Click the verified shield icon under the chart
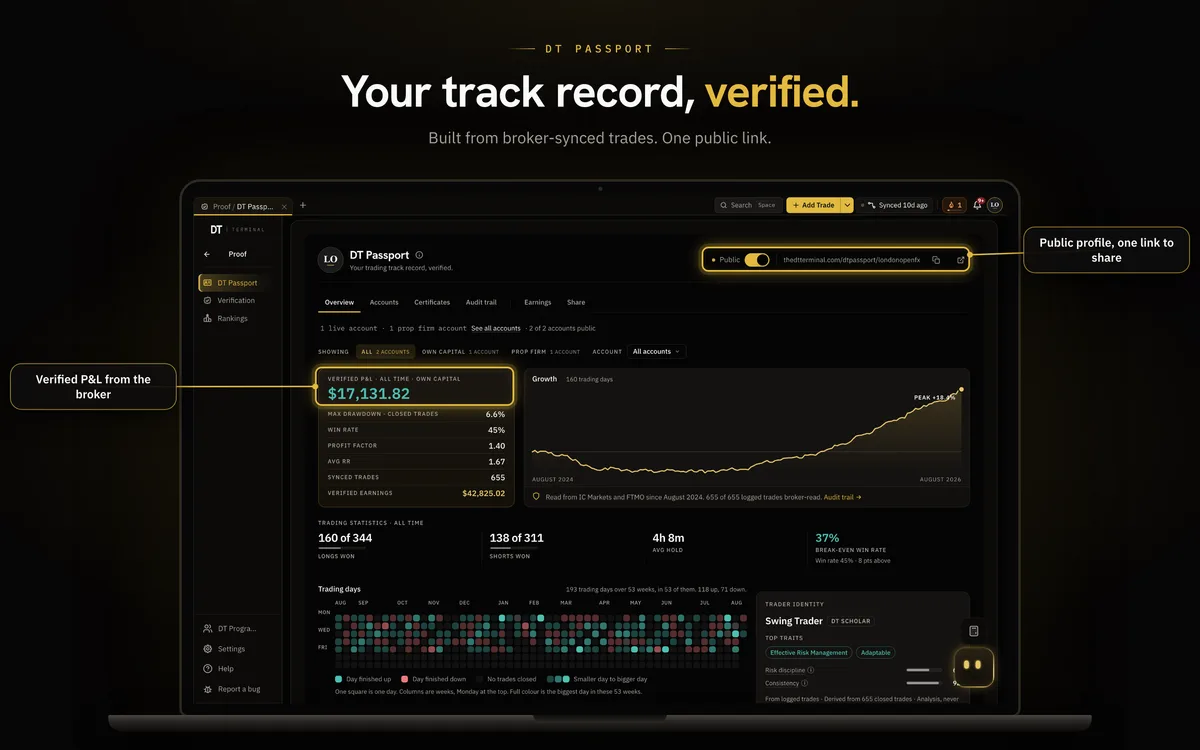The height and width of the screenshot is (750, 1200). click(537, 497)
